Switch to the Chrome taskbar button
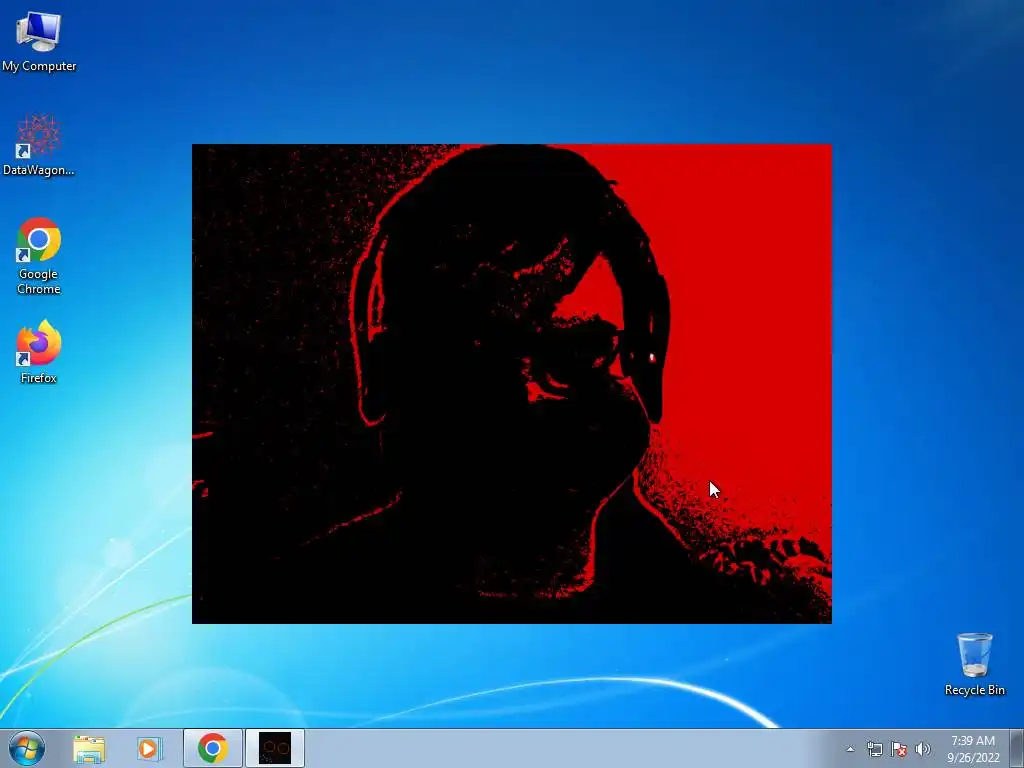Screen dimensions: 1024x768 pos(213,748)
